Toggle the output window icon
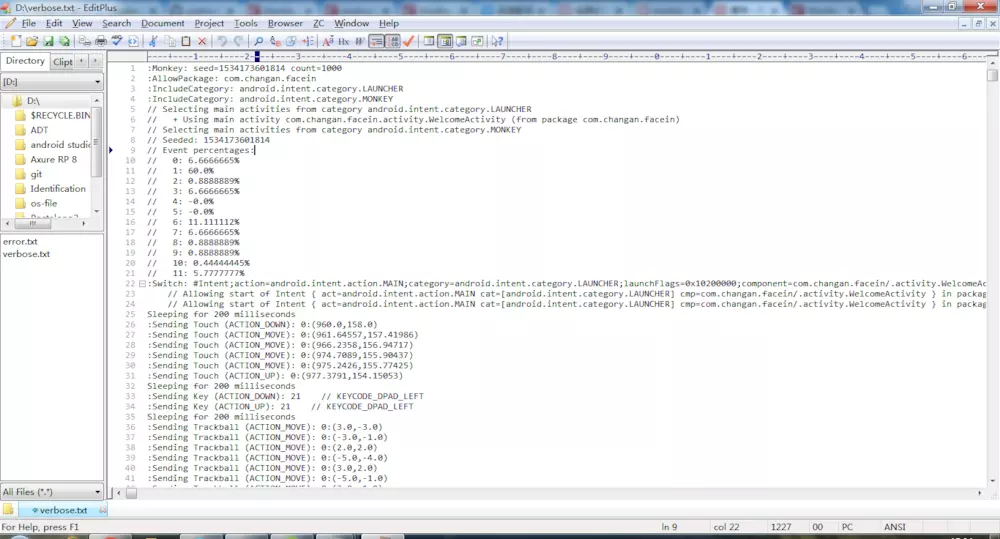The image size is (1000, 539). pyautogui.click(x=461, y=41)
